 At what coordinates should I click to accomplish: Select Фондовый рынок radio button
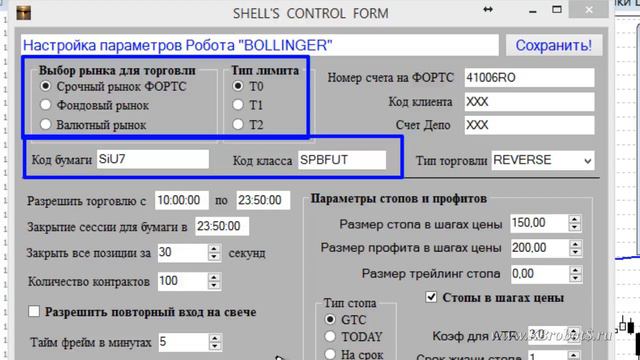pos(45,105)
